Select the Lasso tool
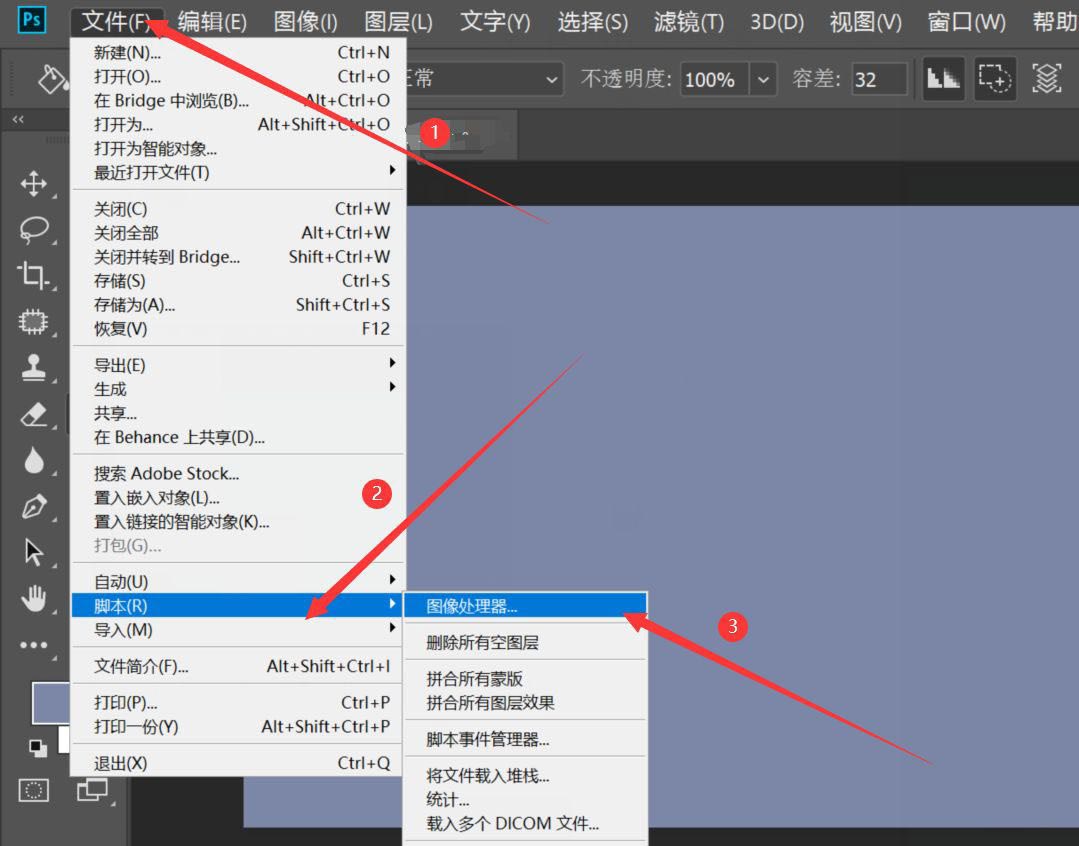1079x846 pixels. pyautogui.click(x=34, y=230)
